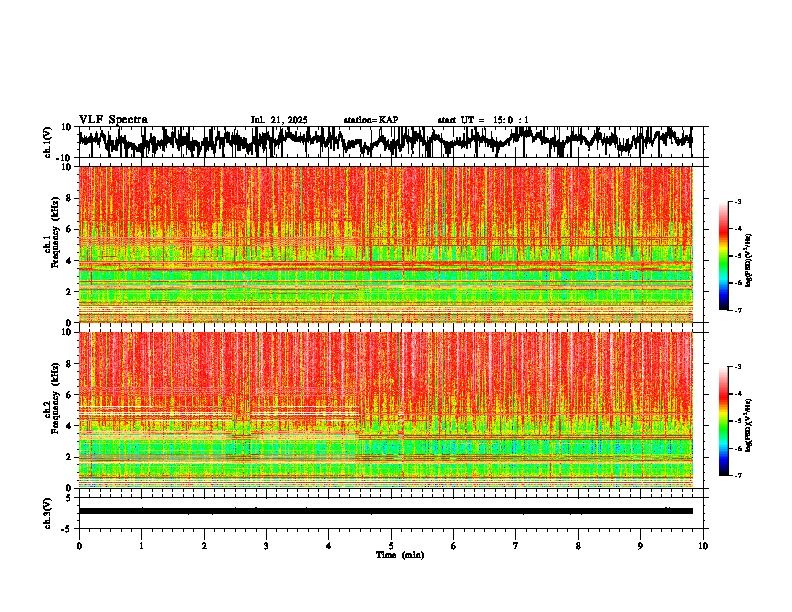Viewport: 792px width, 612px height.
Task: Click the "-3" label on ch.2 color scale
Action: pyautogui.click(x=738, y=367)
